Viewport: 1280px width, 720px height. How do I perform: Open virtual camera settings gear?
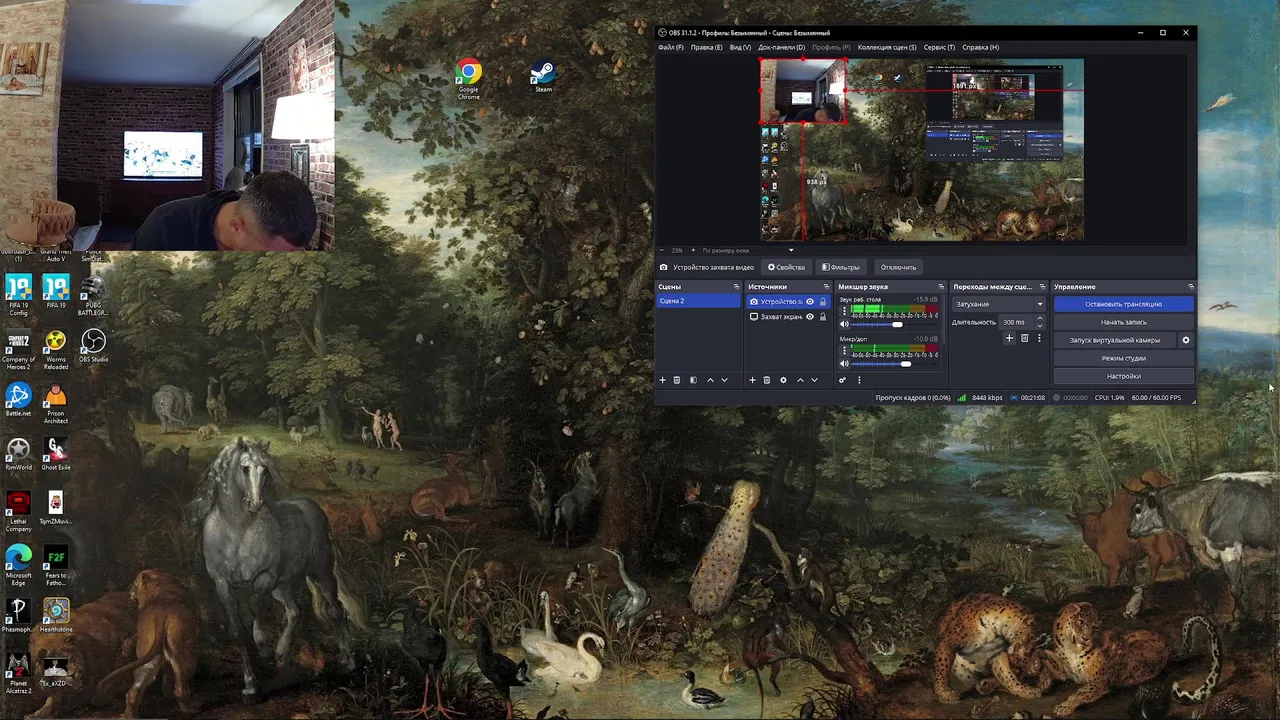click(1186, 340)
